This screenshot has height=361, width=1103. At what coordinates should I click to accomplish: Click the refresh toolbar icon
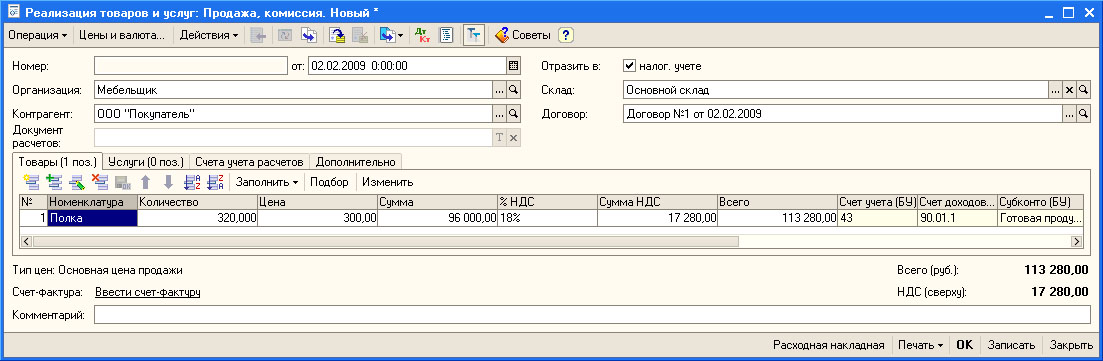pos(285,34)
